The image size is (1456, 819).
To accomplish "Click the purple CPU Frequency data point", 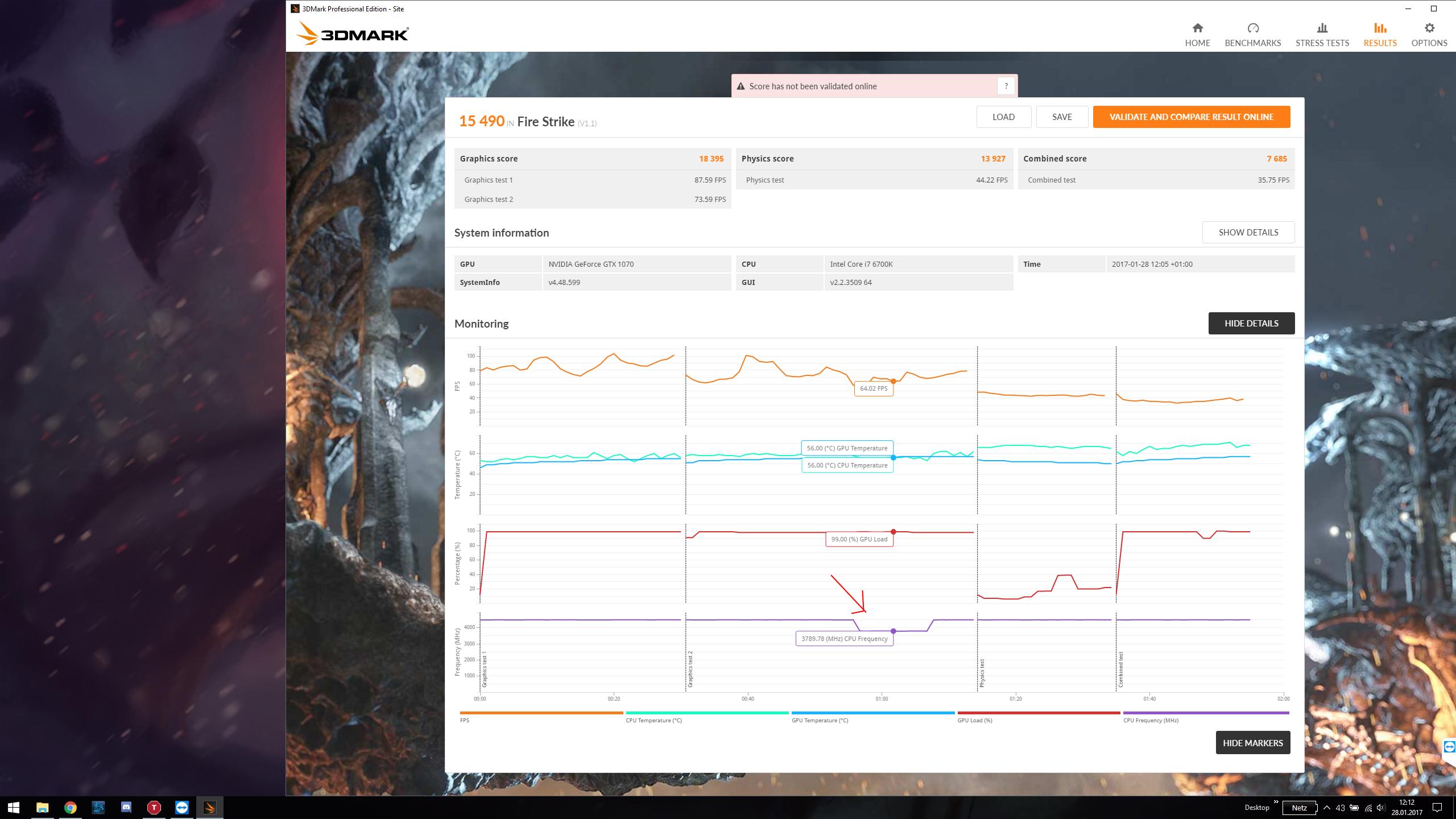I will (893, 631).
